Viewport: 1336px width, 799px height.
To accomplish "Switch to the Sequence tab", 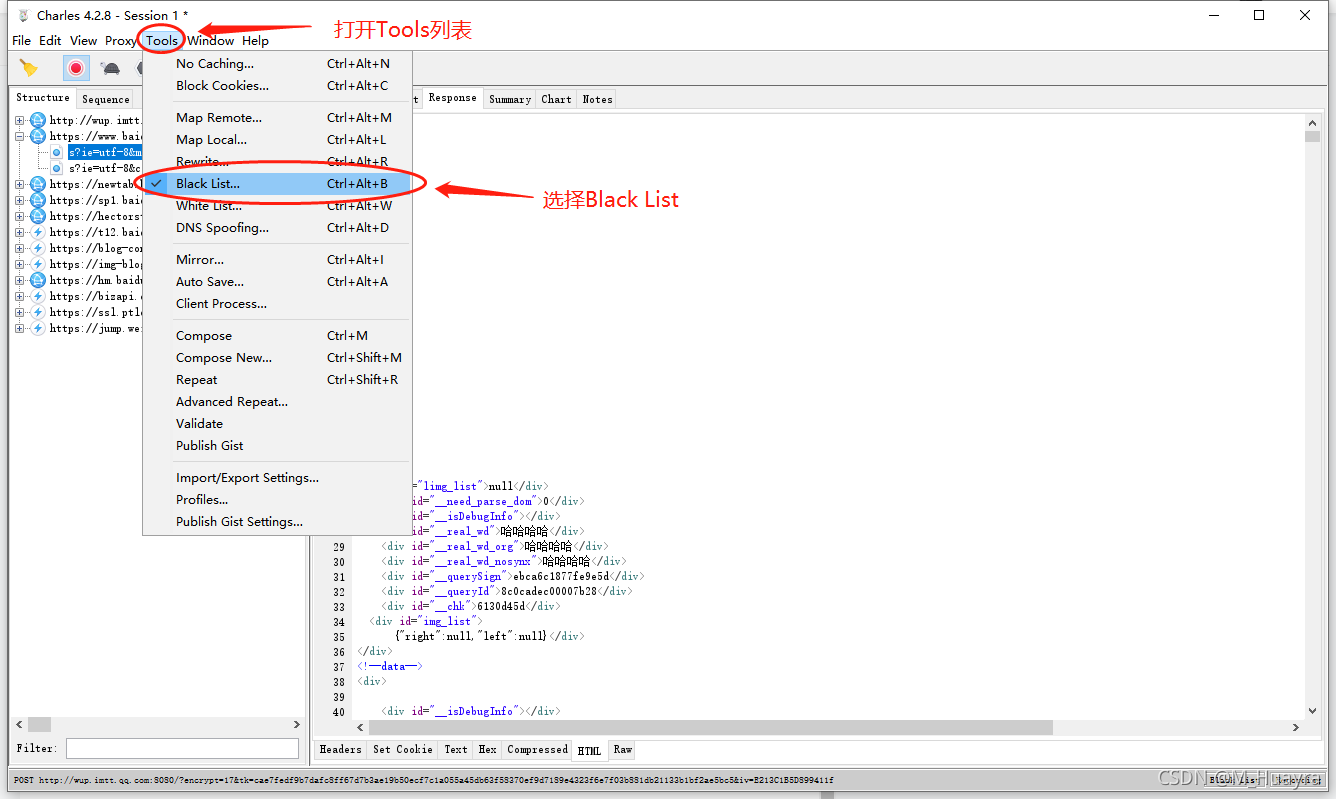I will [x=106, y=99].
